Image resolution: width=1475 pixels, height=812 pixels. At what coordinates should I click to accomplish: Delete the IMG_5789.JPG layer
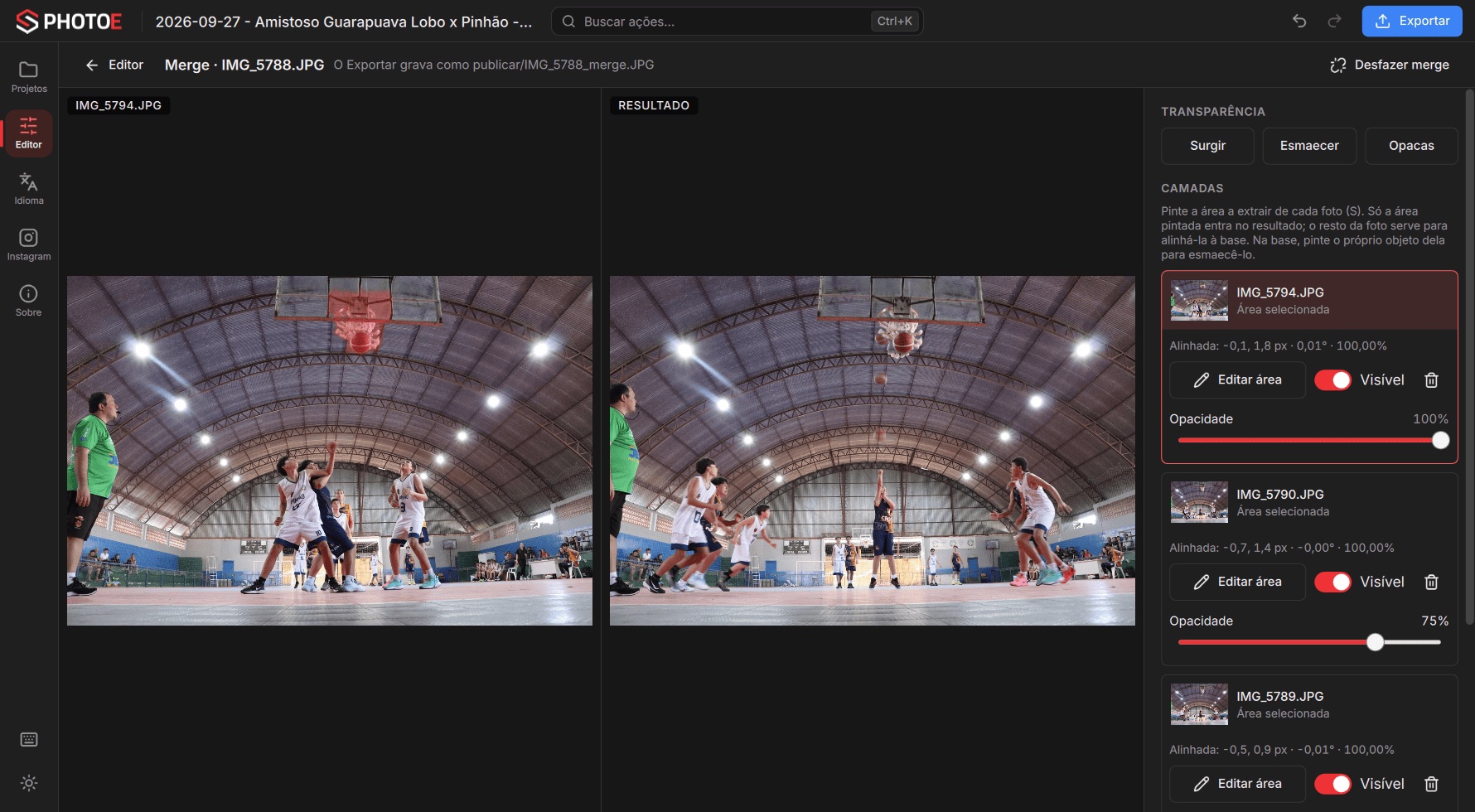pos(1431,784)
